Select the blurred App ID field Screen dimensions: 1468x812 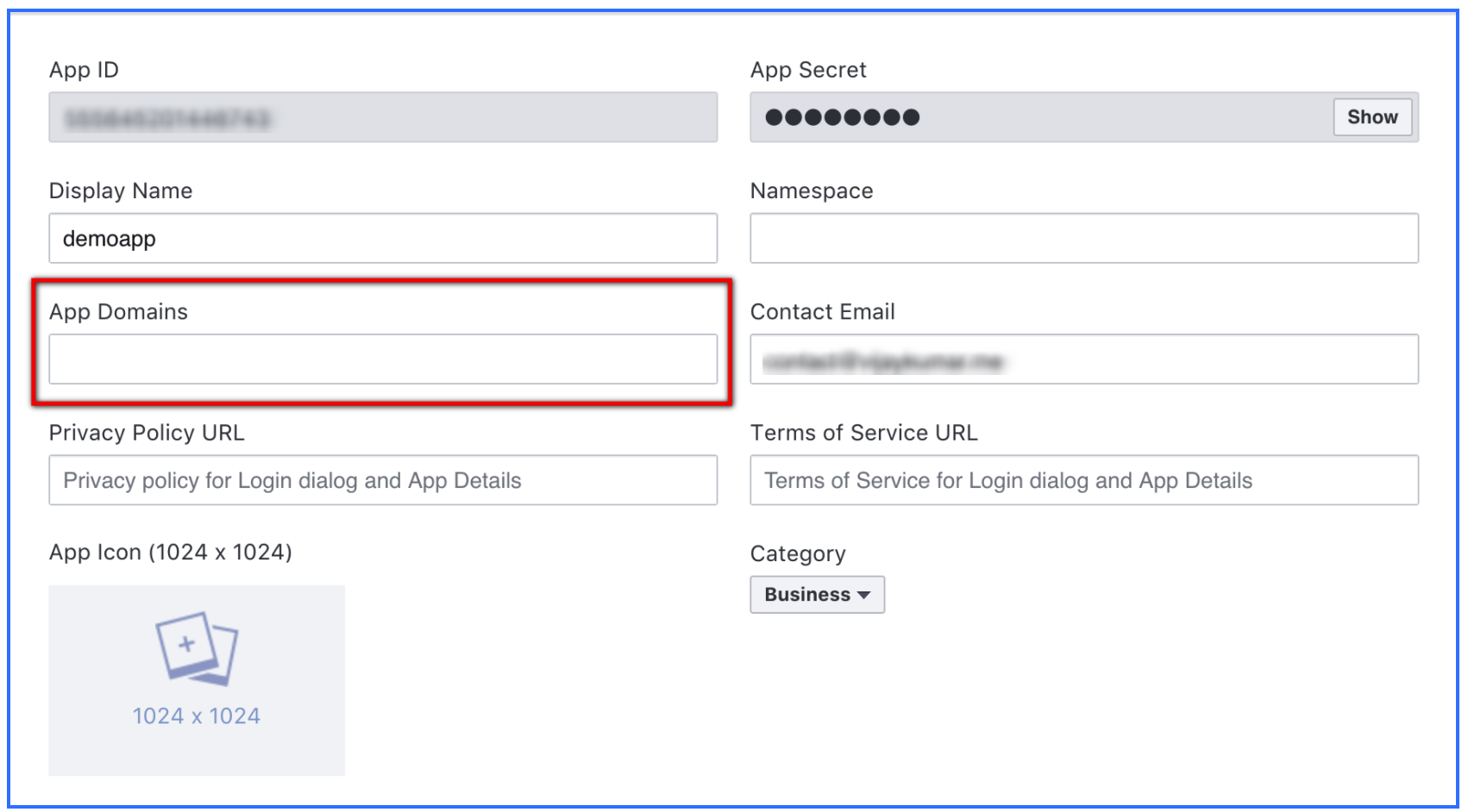[382, 117]
